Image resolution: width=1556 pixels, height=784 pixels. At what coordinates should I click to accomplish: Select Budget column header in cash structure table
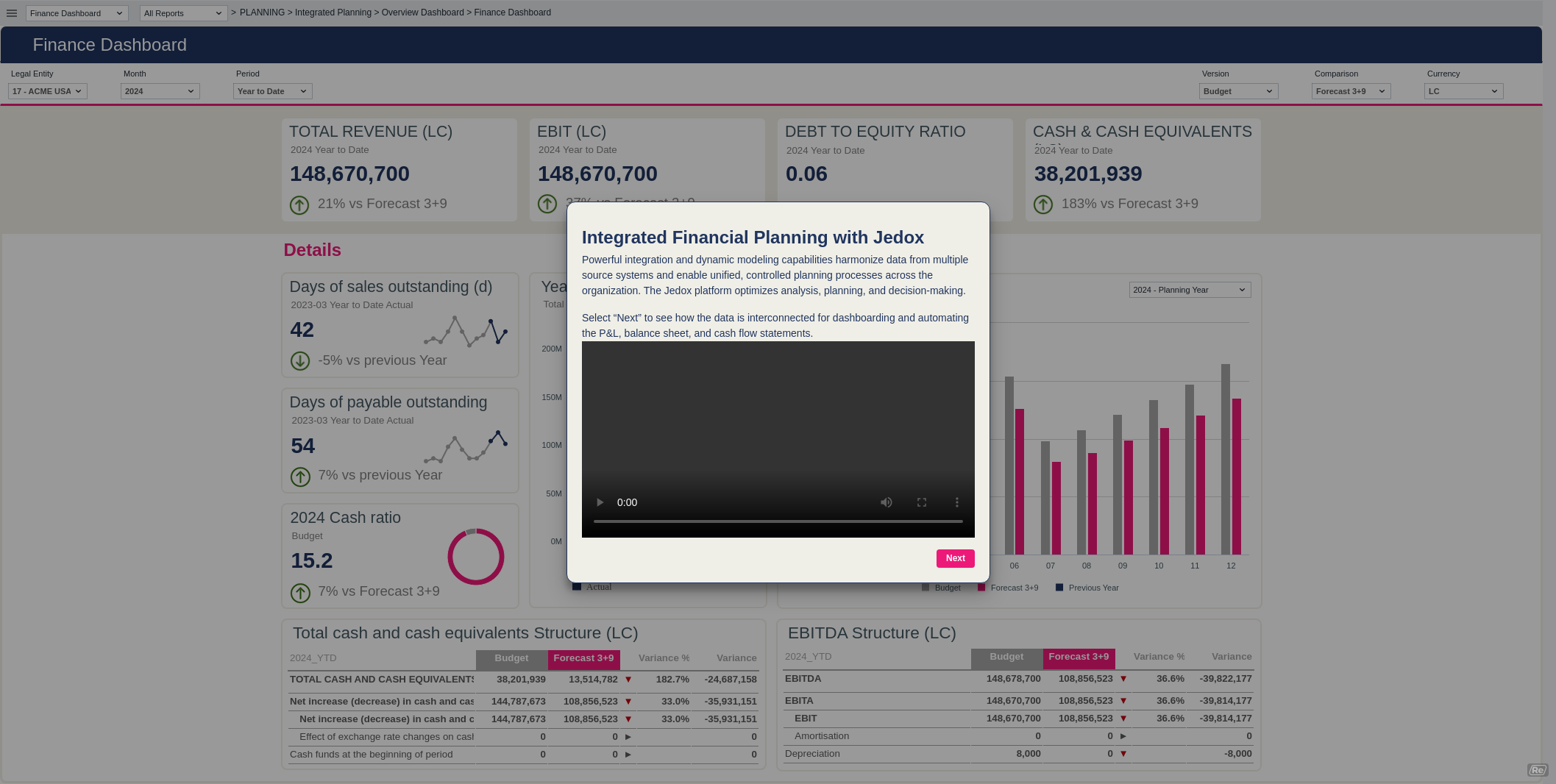[511, 658]
